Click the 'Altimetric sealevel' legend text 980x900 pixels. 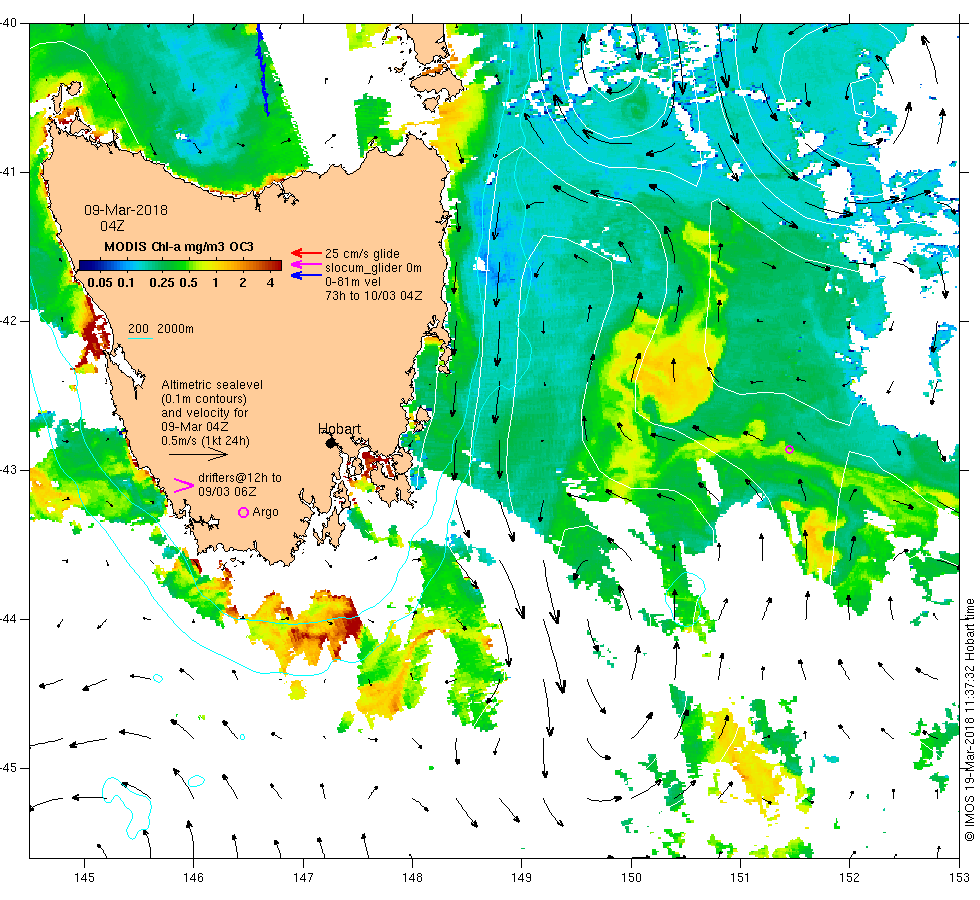pos(212,385)
